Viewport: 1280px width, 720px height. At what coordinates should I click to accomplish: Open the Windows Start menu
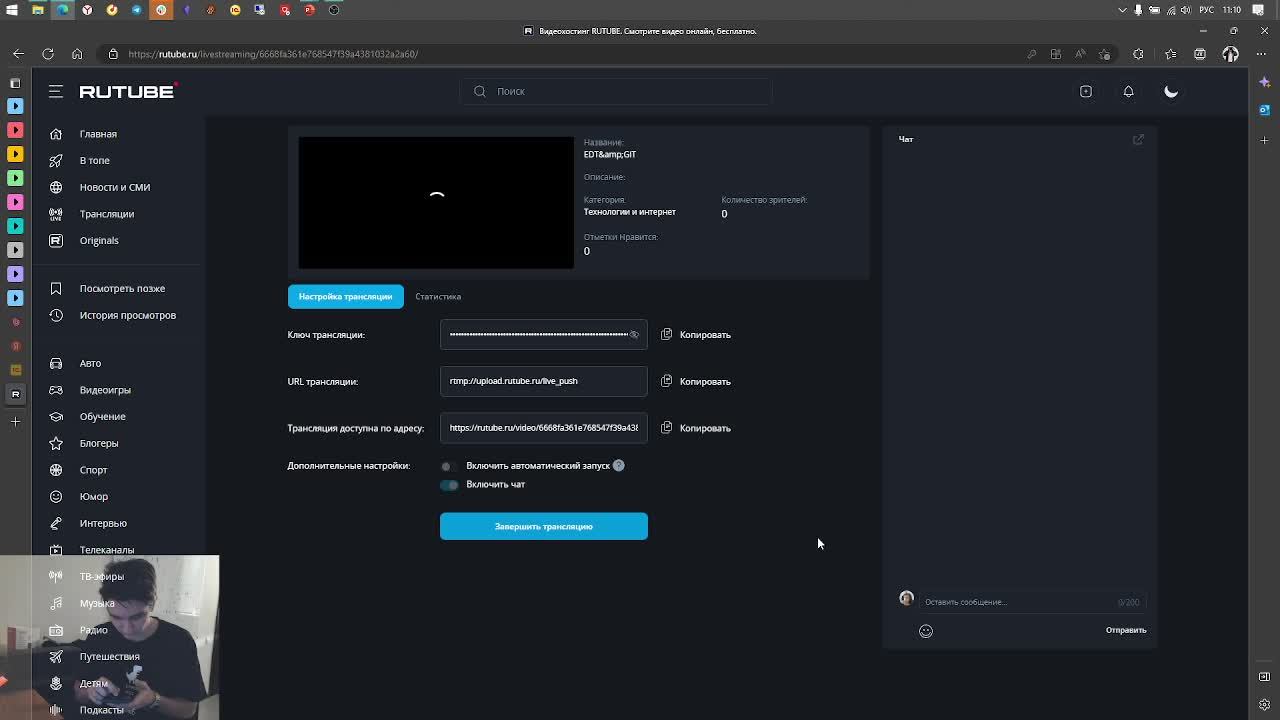pyautogui.click(x=13, y=10)
